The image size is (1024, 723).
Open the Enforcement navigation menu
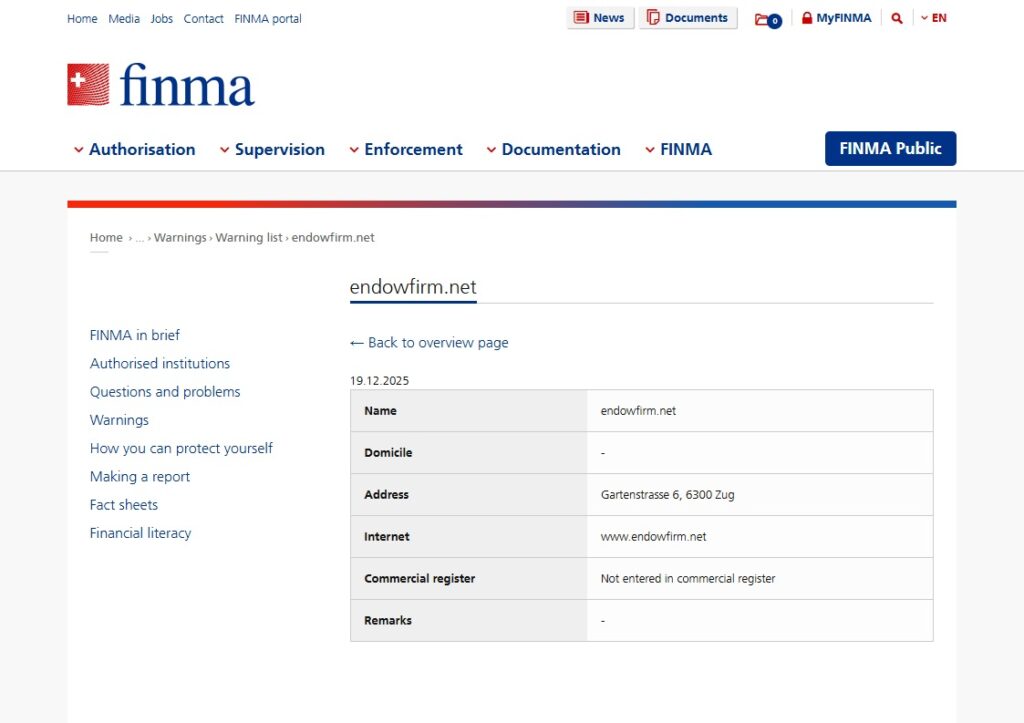412,149
